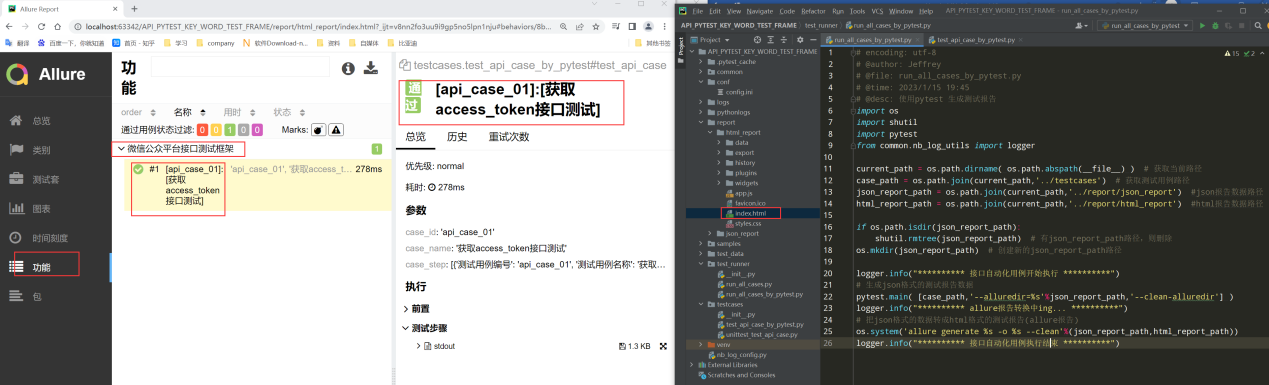1269x385 pixels.
Task: Sort the test list by order
Action: point(137,112)
